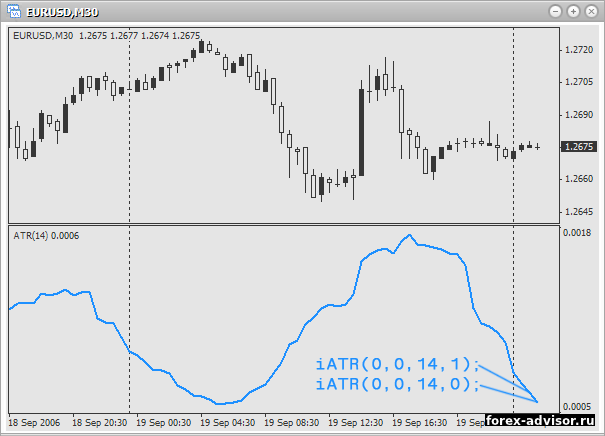605x436 pixels.
Task: Click the ATR line peak near 0.0018
Action: tap(409, 235)
